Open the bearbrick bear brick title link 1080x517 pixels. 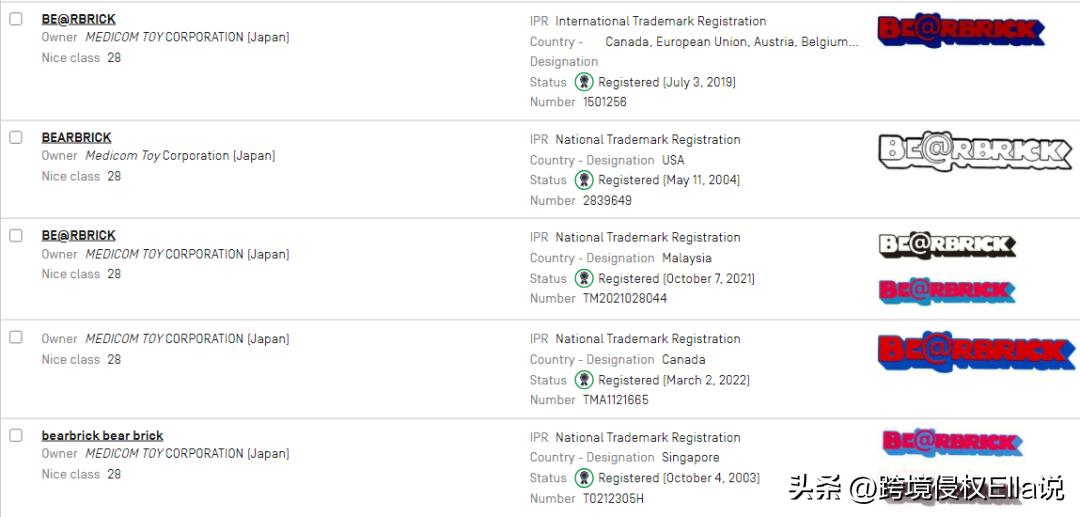tap(102, 436)
